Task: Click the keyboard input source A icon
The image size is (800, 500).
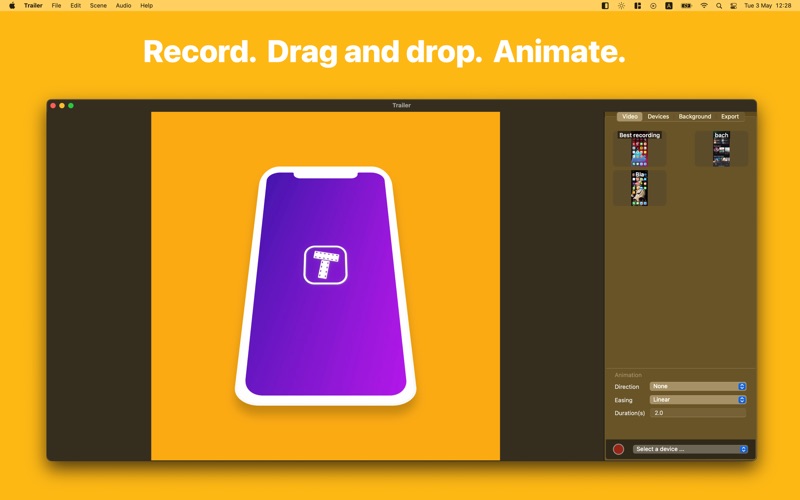Action: (668, 6)
